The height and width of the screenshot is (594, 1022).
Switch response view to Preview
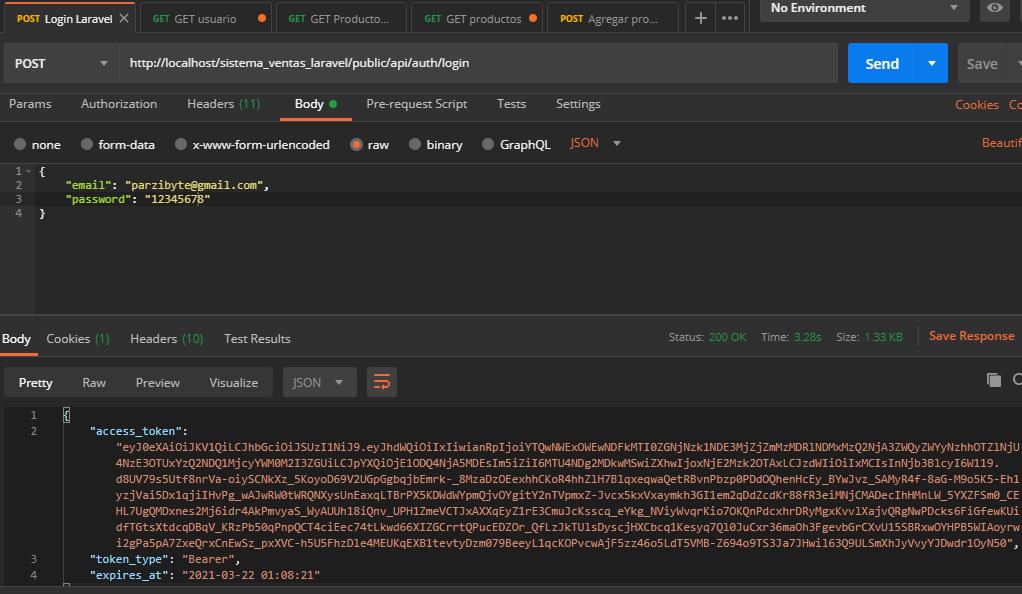pos(158,383)
